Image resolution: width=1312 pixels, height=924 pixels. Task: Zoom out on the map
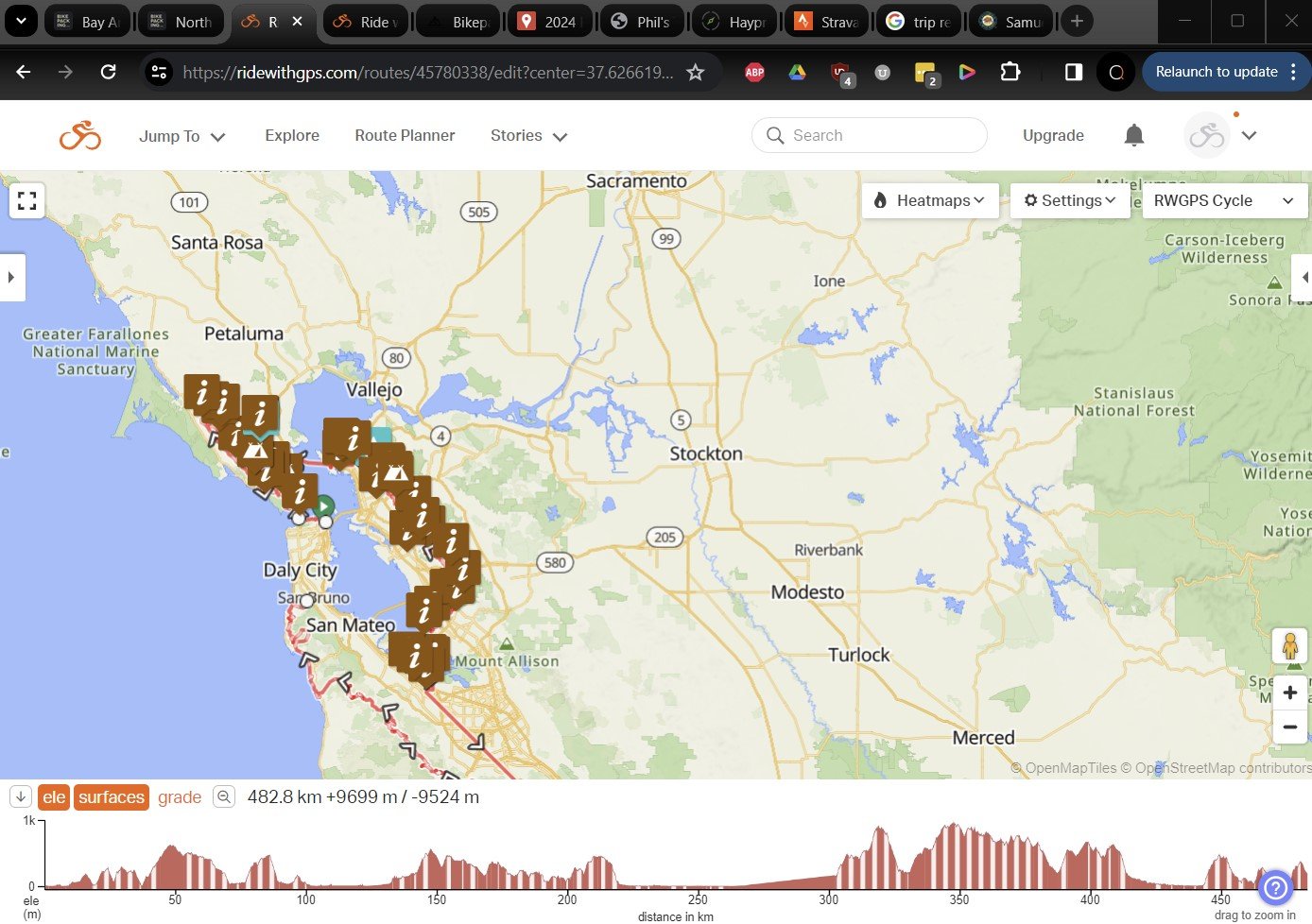tap(1290, 727)
